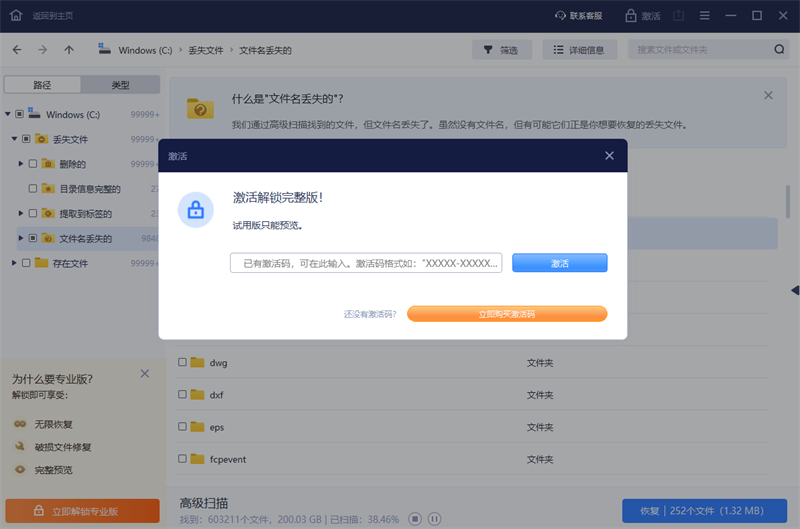Viewport: 800px width, 529px height.
Task: Click the 无限恢复 infinity icon
Action: pyautogui.click(x=20, y=424)
